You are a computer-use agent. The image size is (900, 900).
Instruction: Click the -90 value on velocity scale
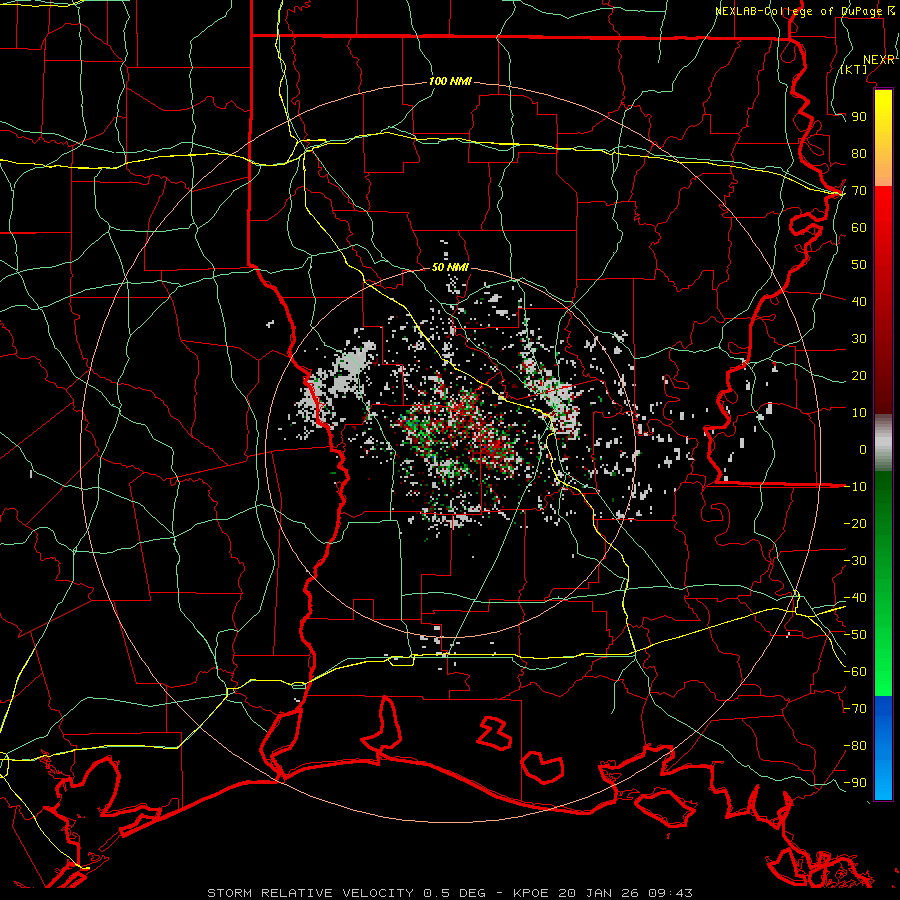coord(855,783)
